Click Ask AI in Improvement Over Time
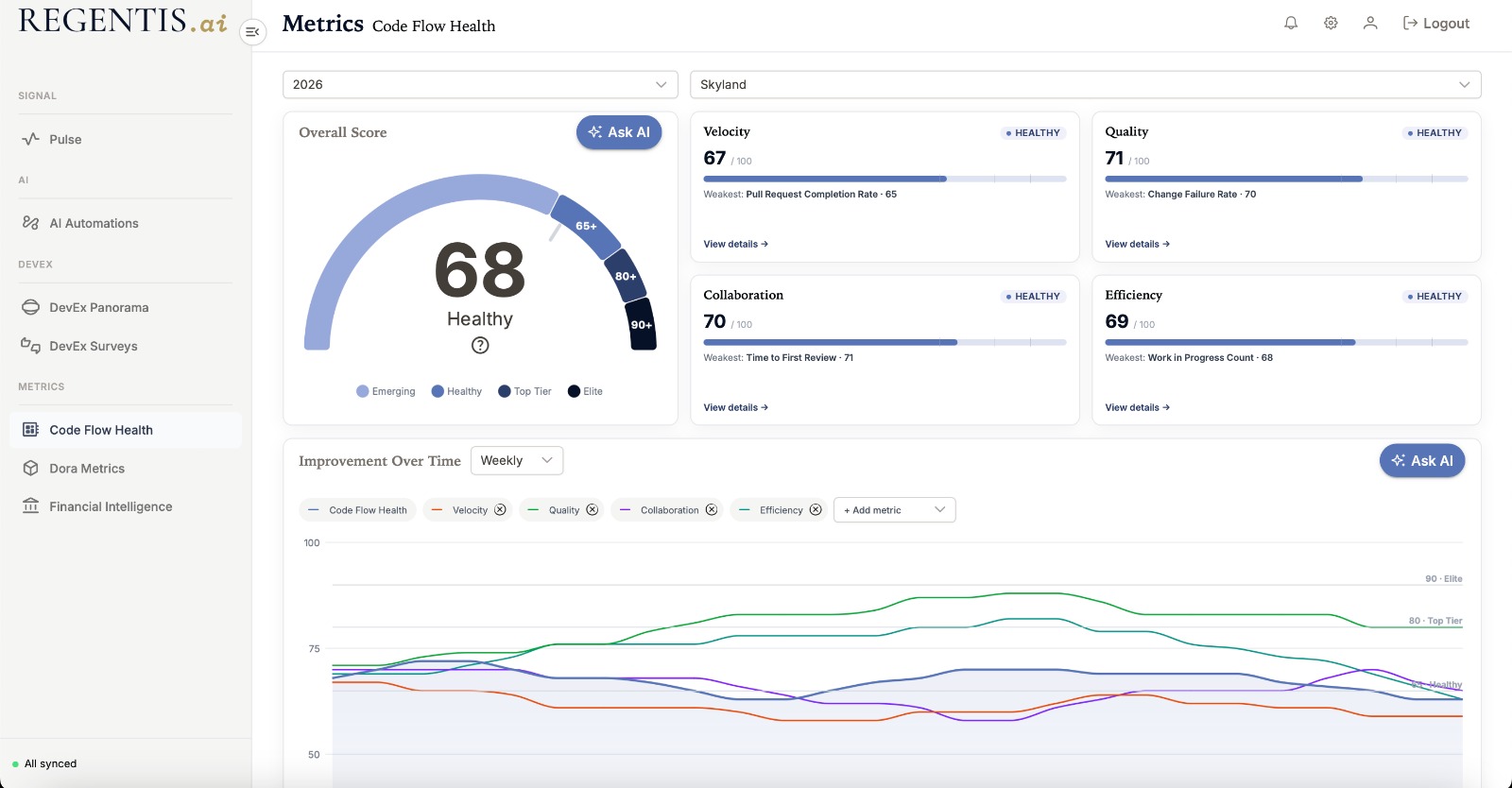Screen dimensions: 1512x788 click(x=1422, y=461)
